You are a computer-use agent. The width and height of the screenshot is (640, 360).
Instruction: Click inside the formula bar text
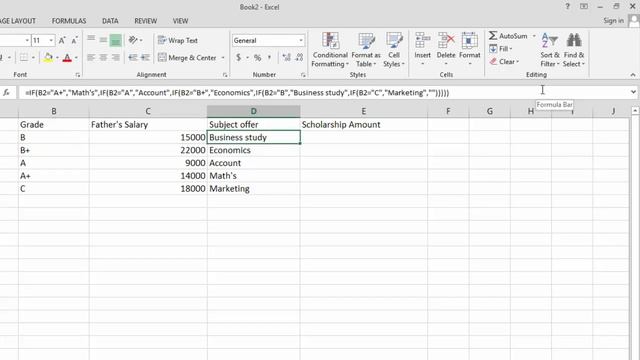(x=237, y=93)
